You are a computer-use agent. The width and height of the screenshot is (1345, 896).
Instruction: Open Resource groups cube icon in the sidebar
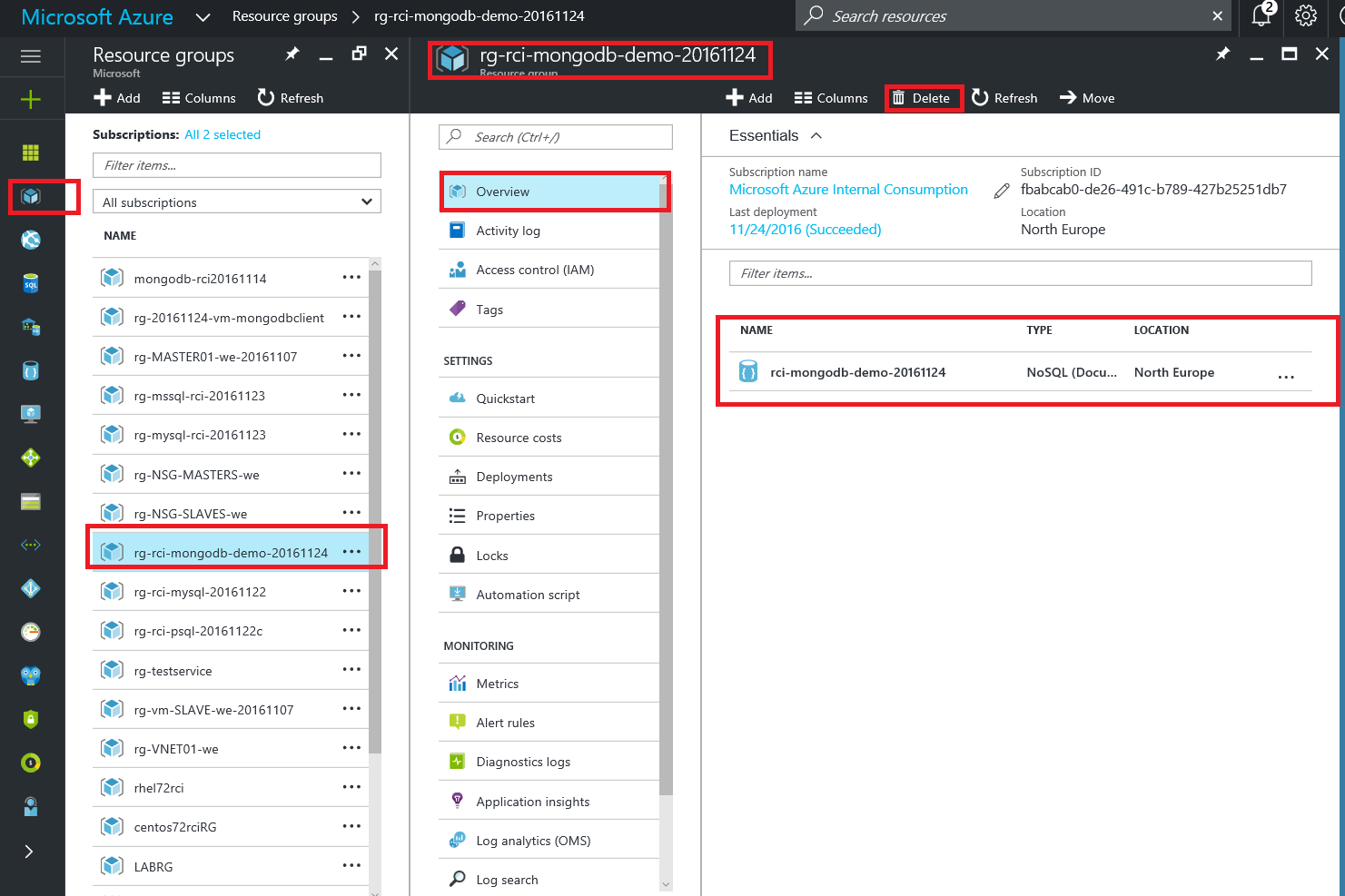pyautogui.click(x=31, y=196)
